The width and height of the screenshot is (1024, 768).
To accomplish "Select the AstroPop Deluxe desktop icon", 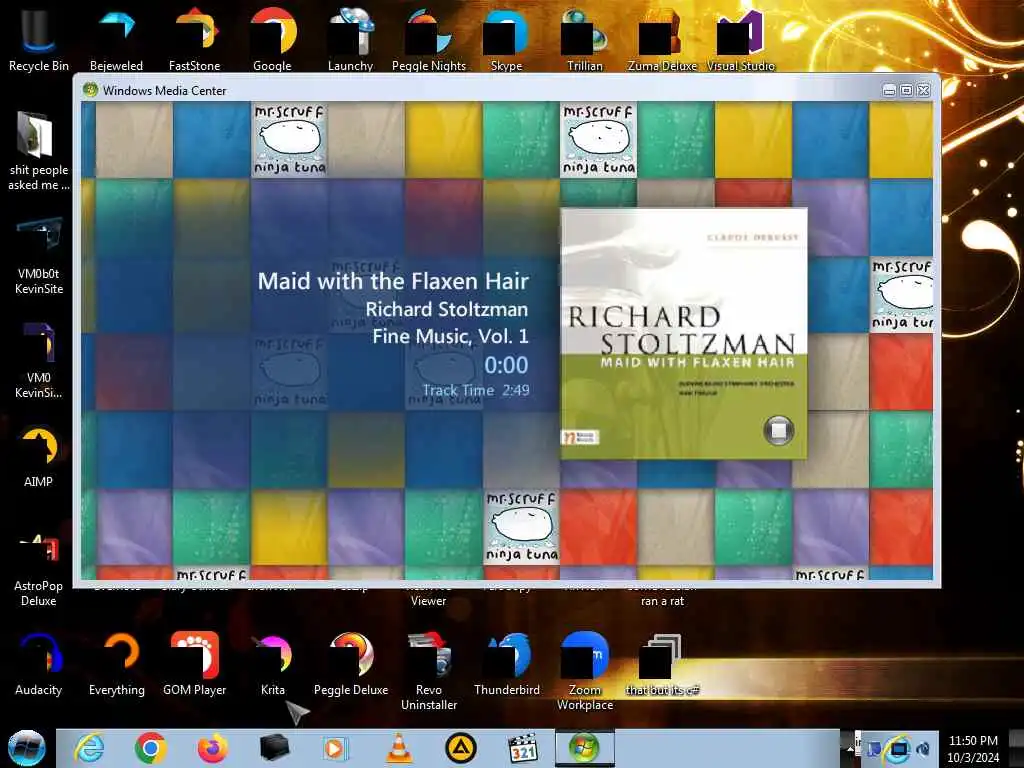I will pos(39,570).
